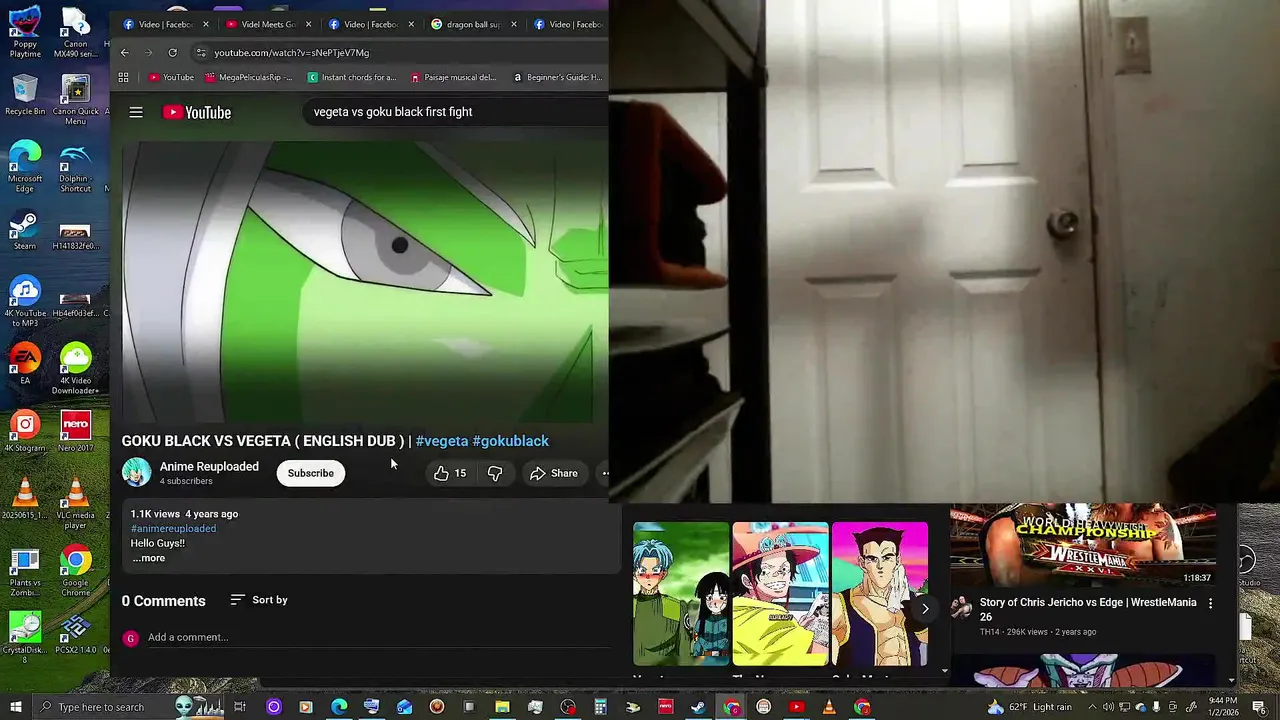The image size is (1280, 720).
Task: Expand video description with ...more
Action: pos(148,558)
